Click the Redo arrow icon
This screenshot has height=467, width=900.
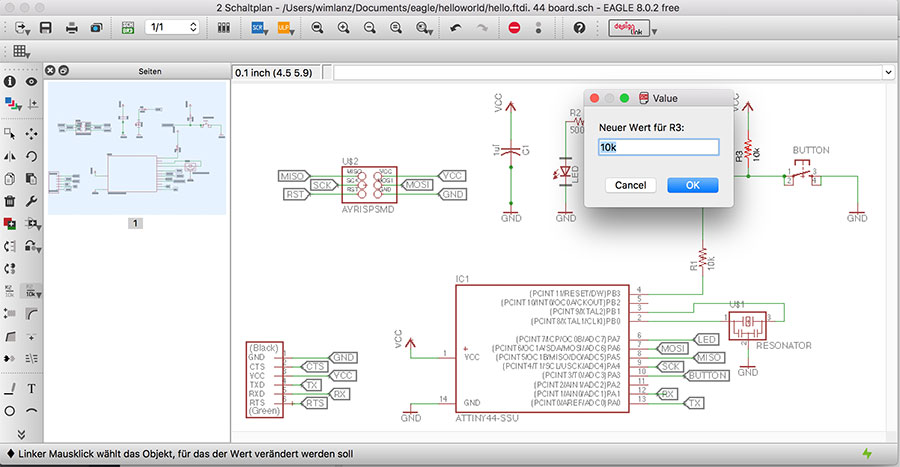click(x=482, y=28)
